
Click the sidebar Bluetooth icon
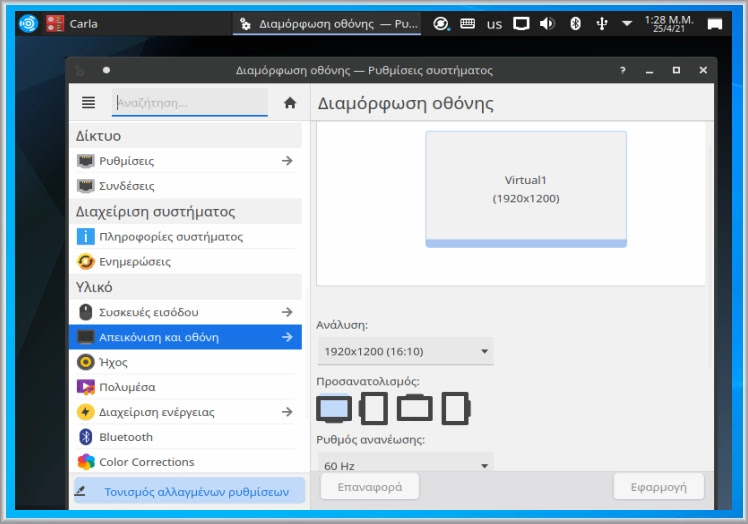pos(85,437)
